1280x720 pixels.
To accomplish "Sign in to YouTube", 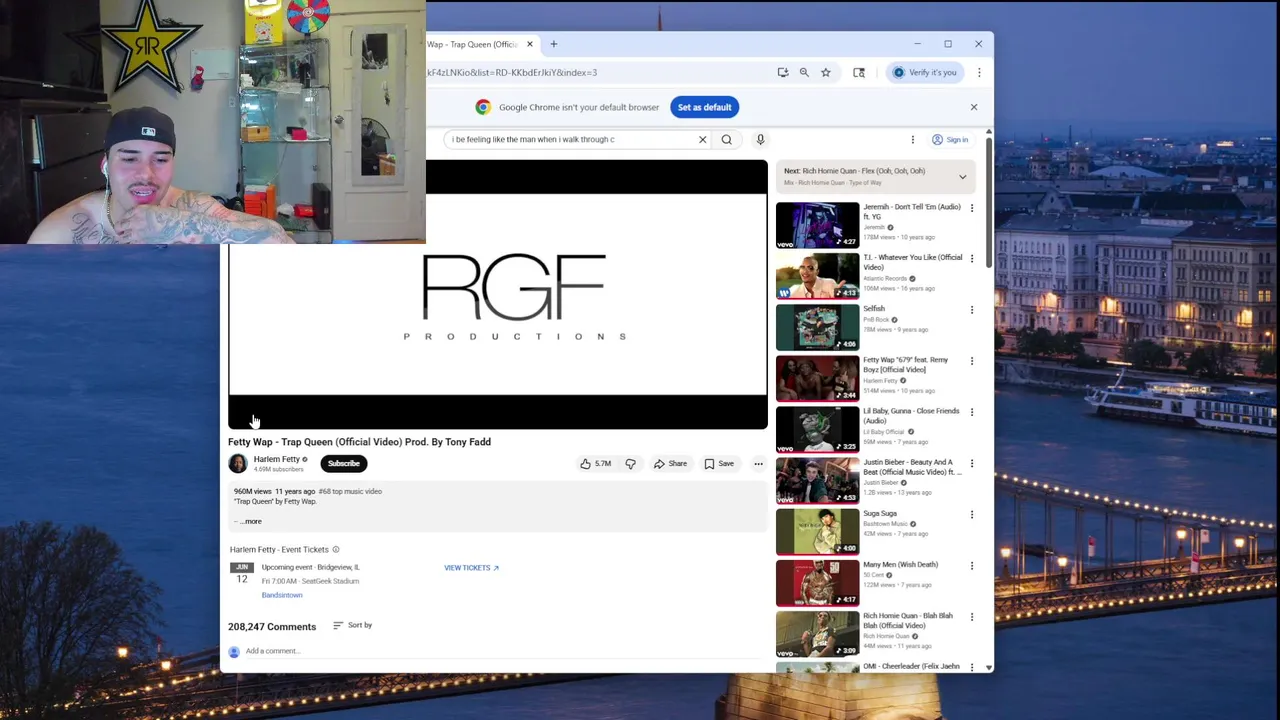I will pyautogui.click(x=950, y=140).
